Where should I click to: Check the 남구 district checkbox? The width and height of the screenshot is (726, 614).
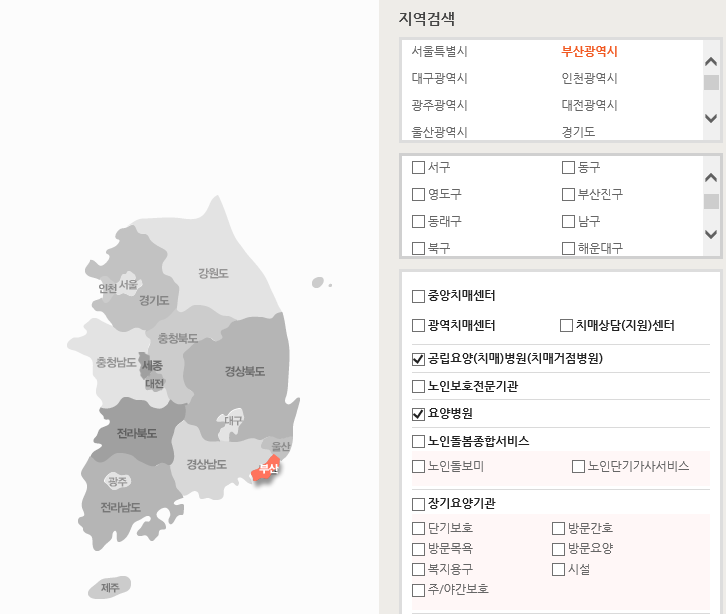pos(568,221)
